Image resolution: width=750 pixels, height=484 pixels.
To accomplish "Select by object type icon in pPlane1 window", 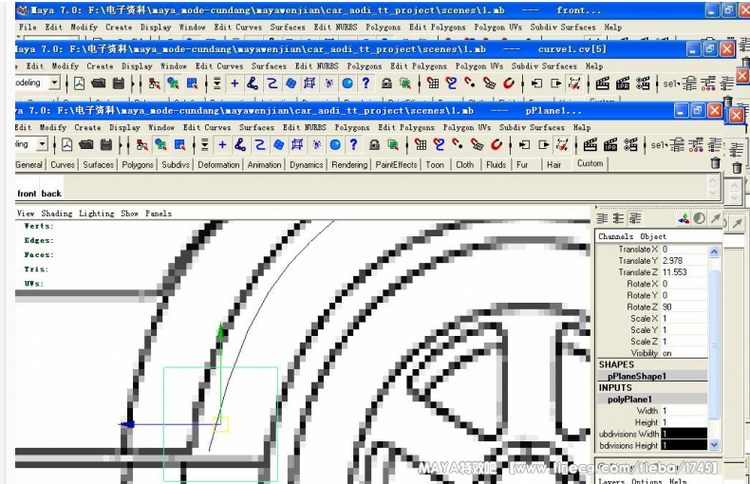I will point(161,144).
